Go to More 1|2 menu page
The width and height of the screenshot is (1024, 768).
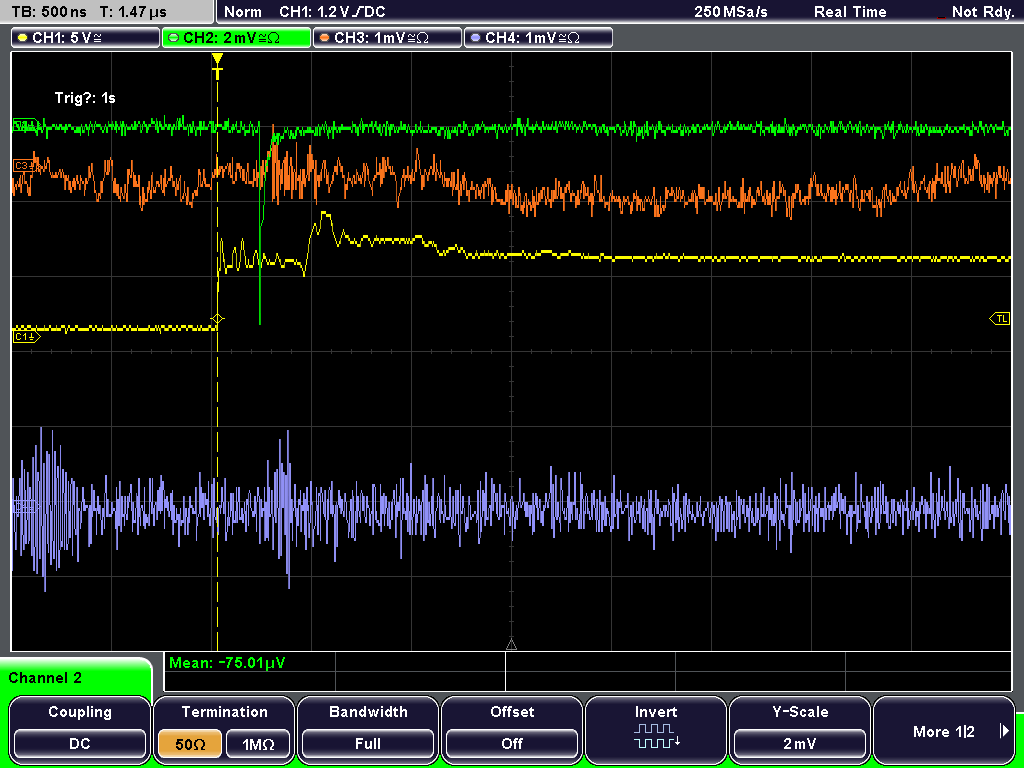pyautogui.click(x=944, y=729)
